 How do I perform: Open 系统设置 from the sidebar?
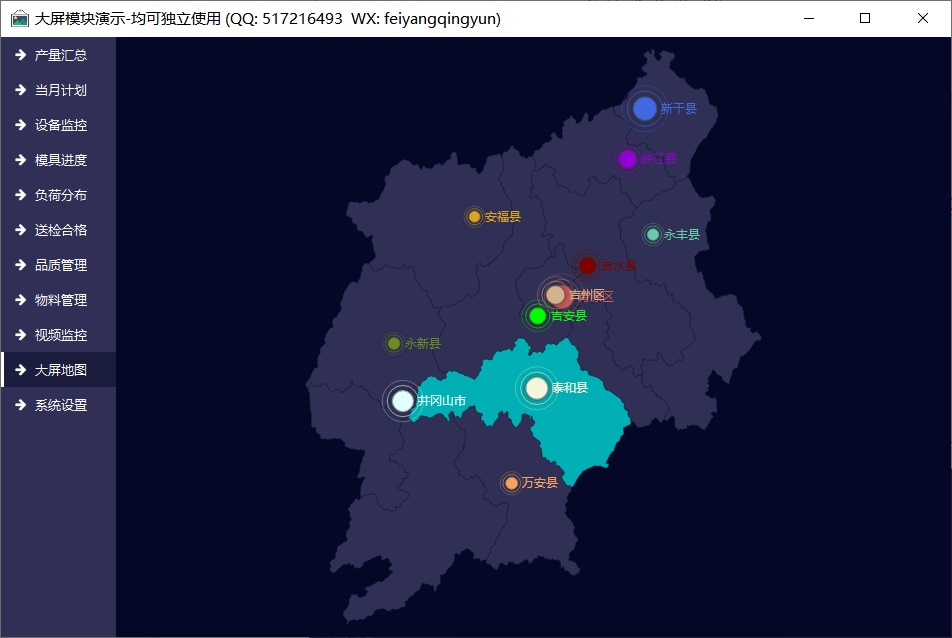[59, 405]
